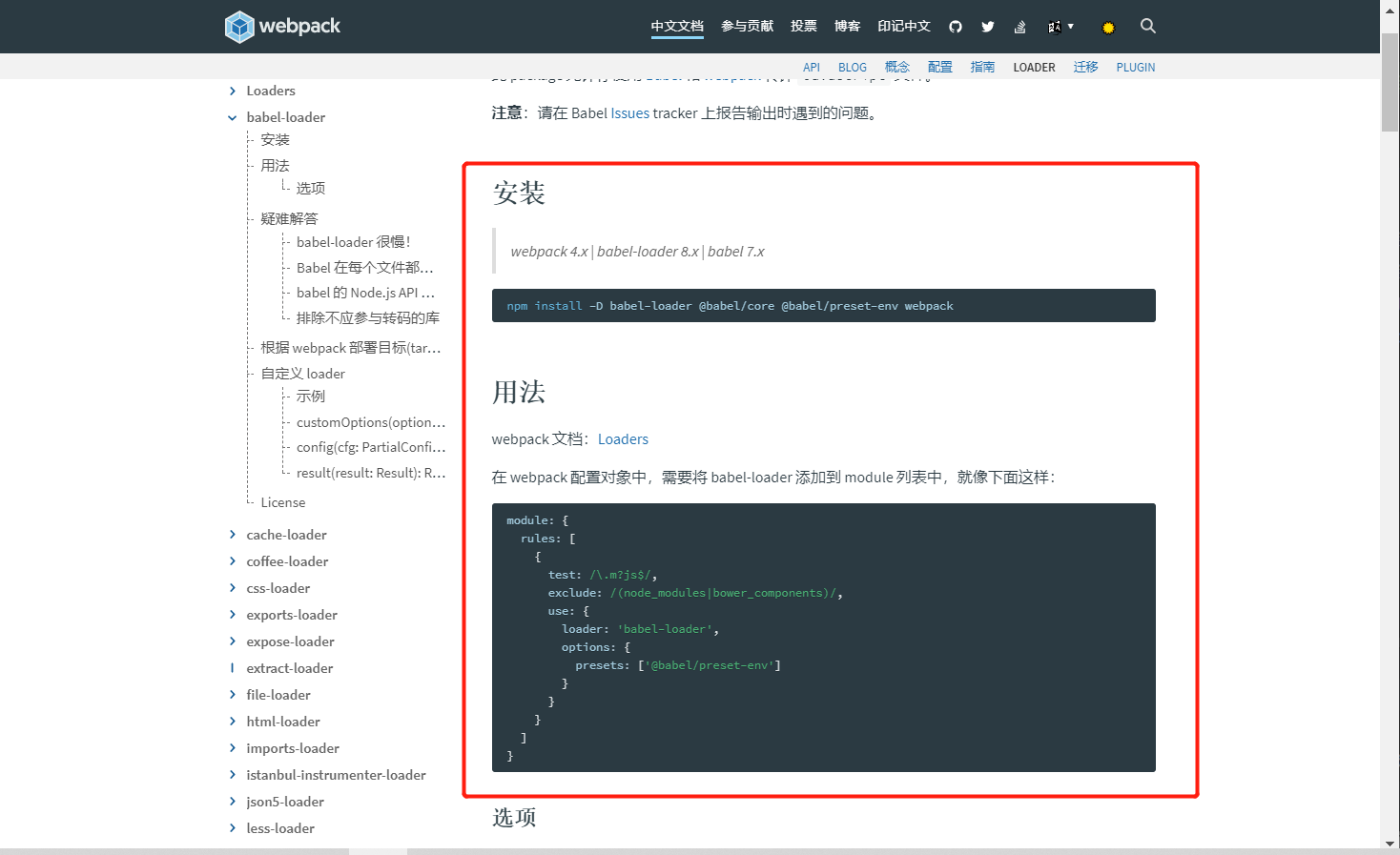This screenshot has width=1400, height=855.
Task: Select 中文文档 in top navigation
Action: pos(677,26)
